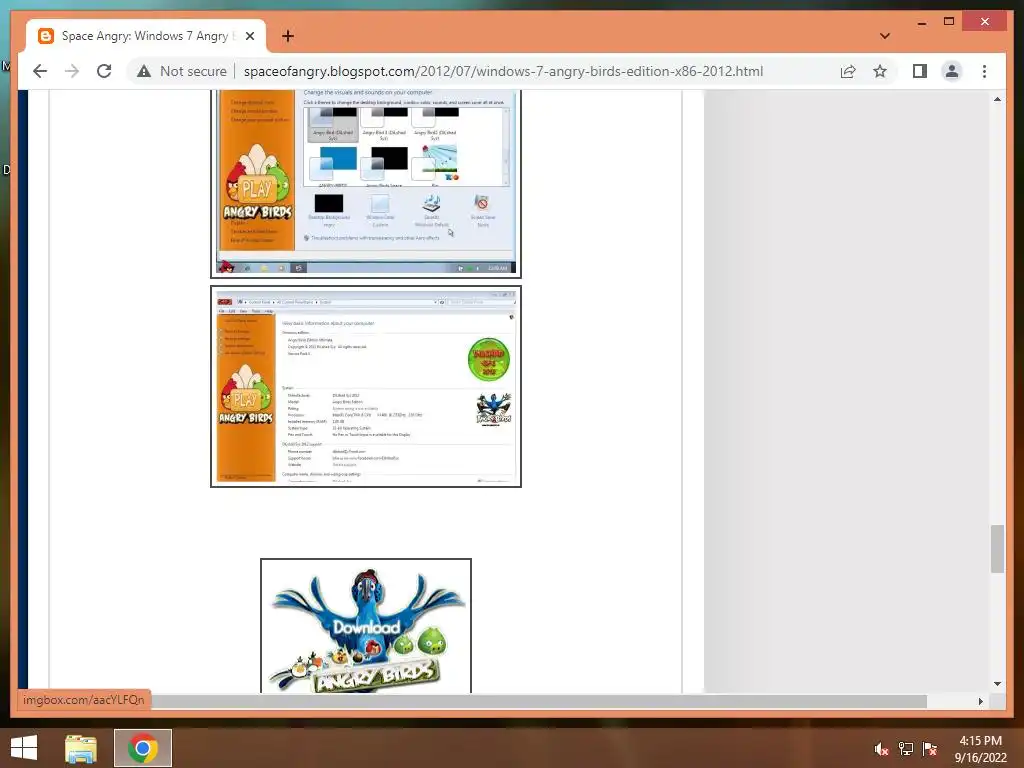This screenshot has height=768, width=1024.
Task: Click the Angry Birds Download image
Action: (366, 626)
